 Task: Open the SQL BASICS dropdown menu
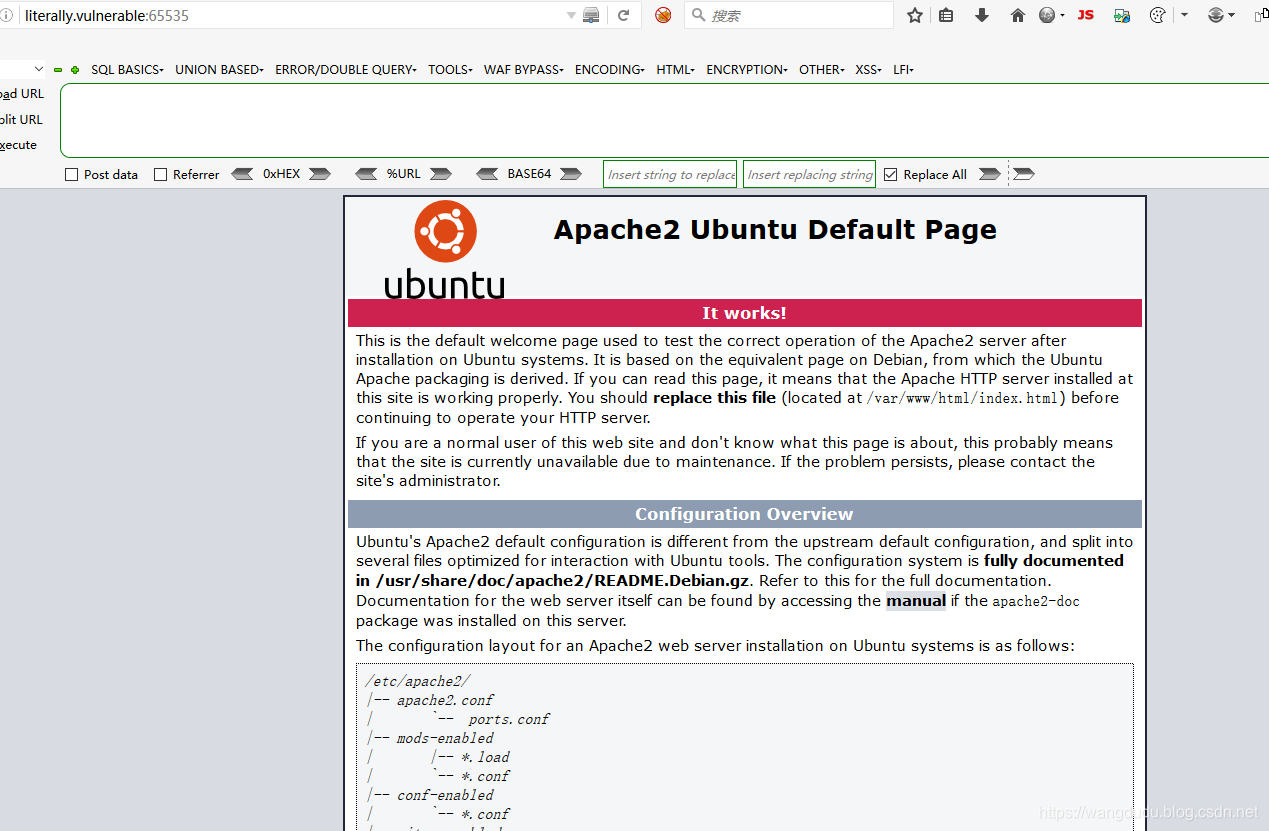tap(127, 70)
